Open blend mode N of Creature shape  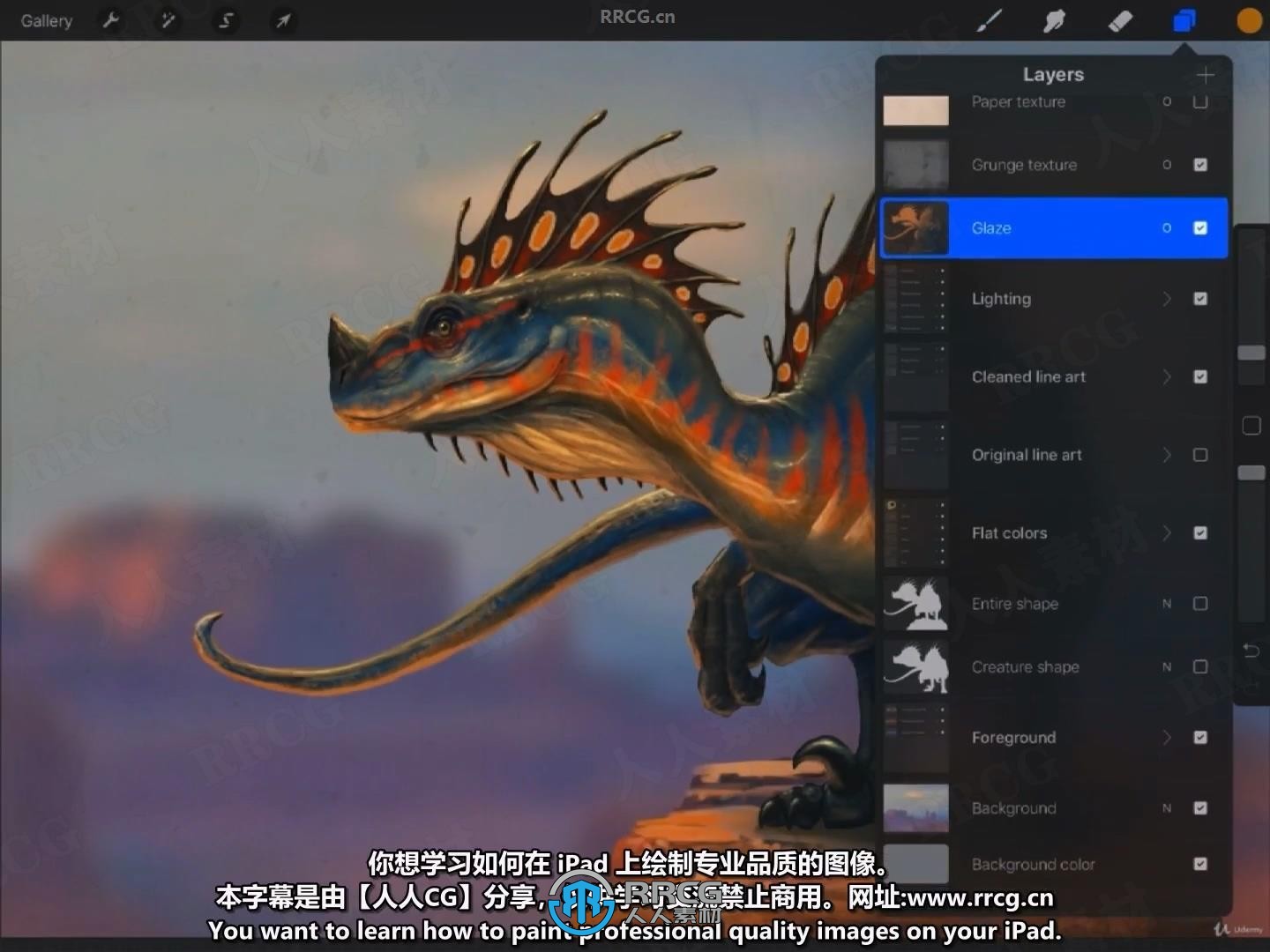[x=1167, y=667]
